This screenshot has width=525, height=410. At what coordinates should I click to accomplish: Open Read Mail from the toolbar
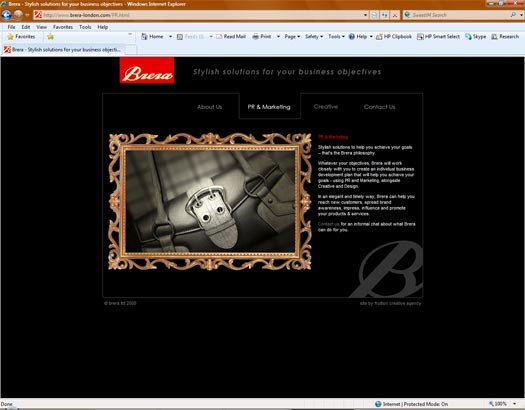231,36
